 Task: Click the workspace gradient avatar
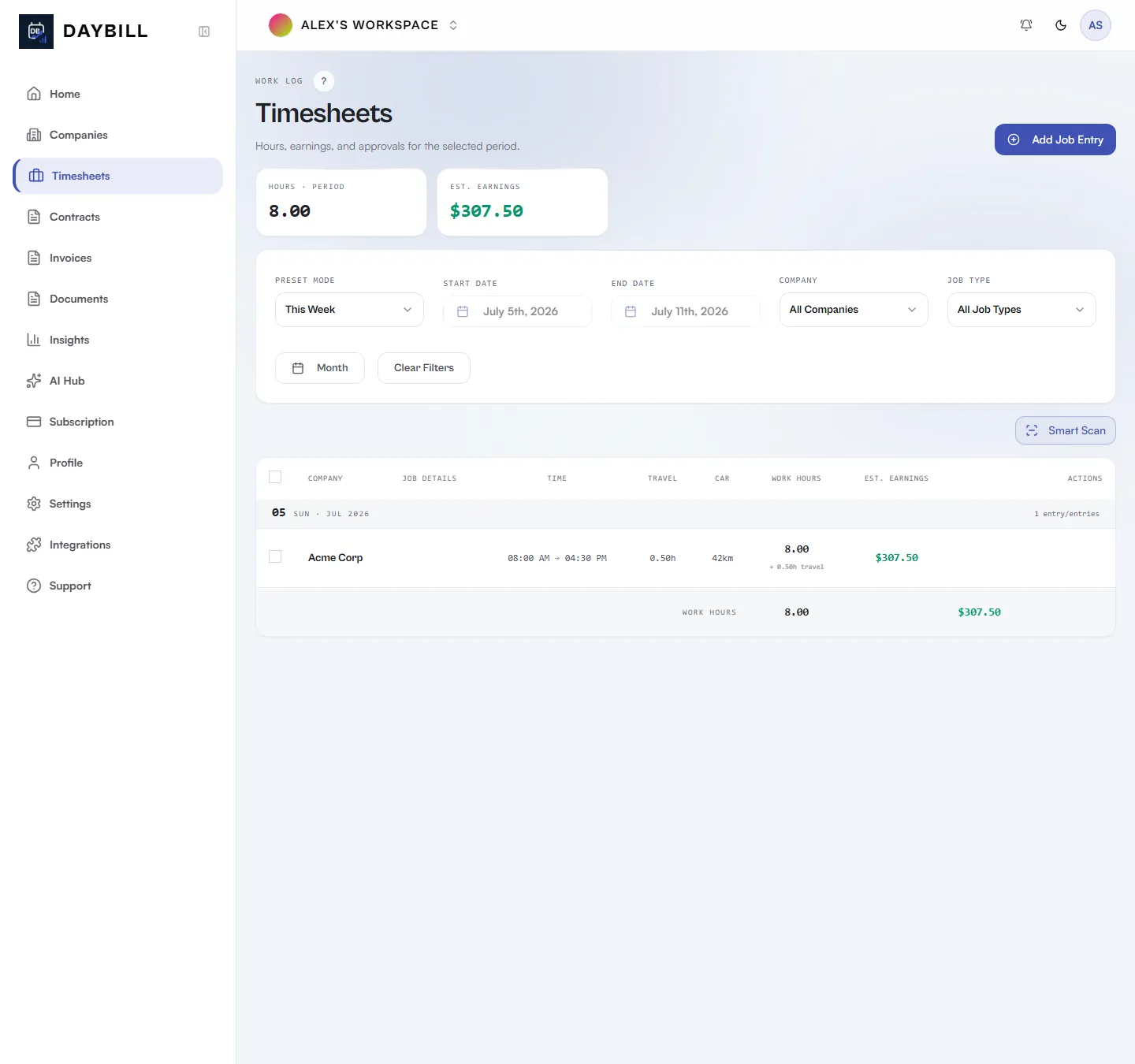pos(281,25)
